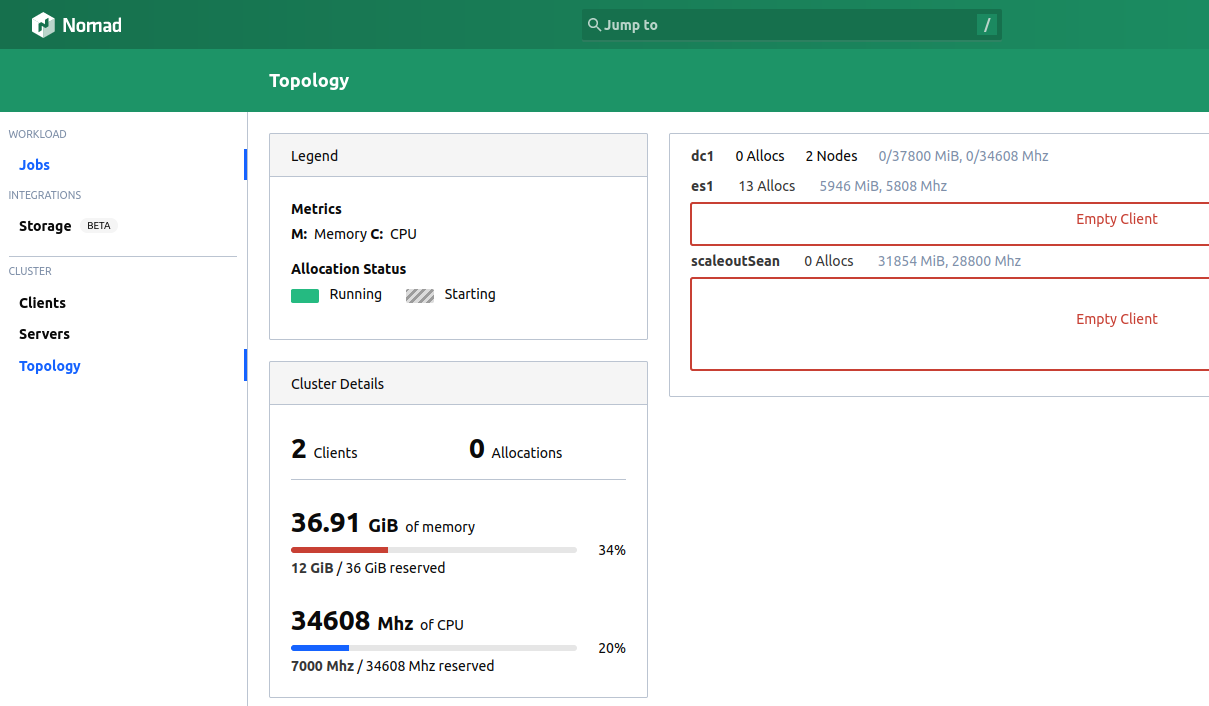Screen dimensions: 1209x706
Task: Click the Topology page title
Action: (x=309, y=81)
